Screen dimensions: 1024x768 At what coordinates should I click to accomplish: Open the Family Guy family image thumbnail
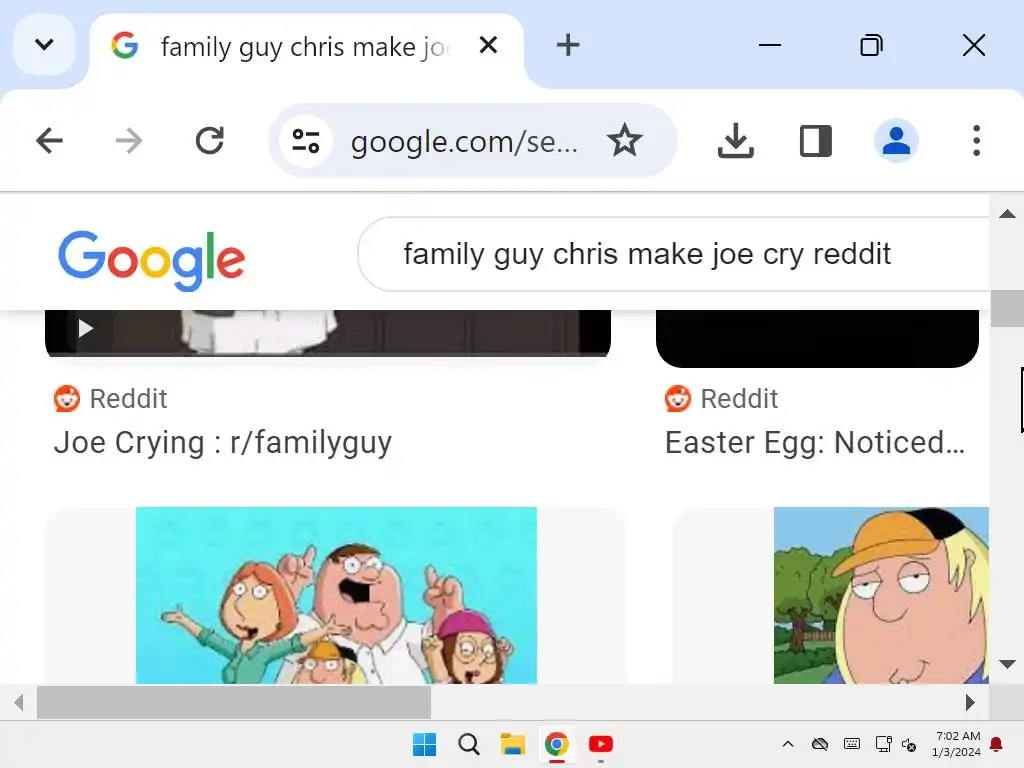click(336, 595)
